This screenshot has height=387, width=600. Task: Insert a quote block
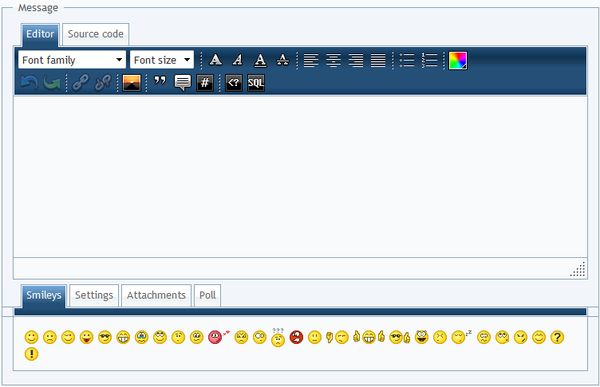160,82
